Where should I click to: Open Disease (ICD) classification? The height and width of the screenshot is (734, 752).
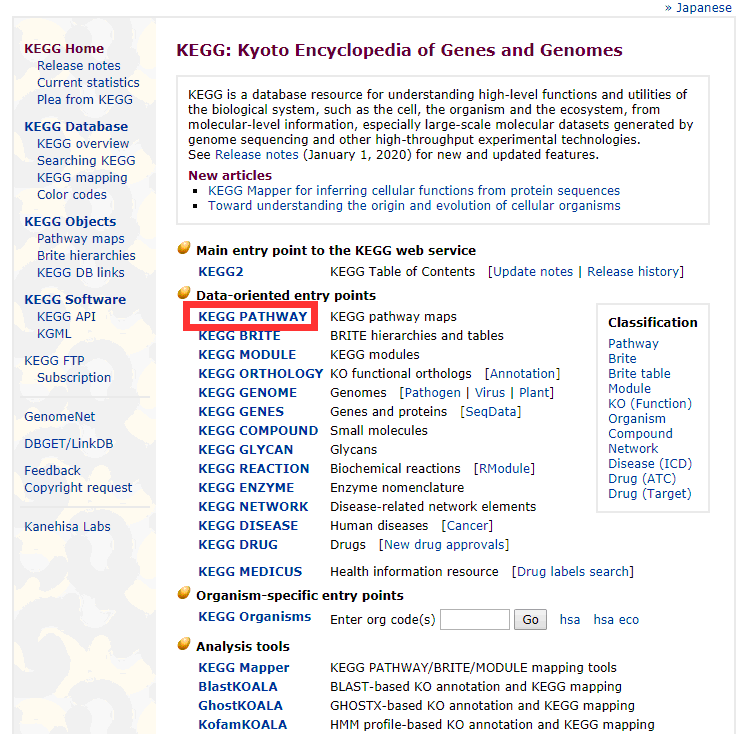point(650,464)
